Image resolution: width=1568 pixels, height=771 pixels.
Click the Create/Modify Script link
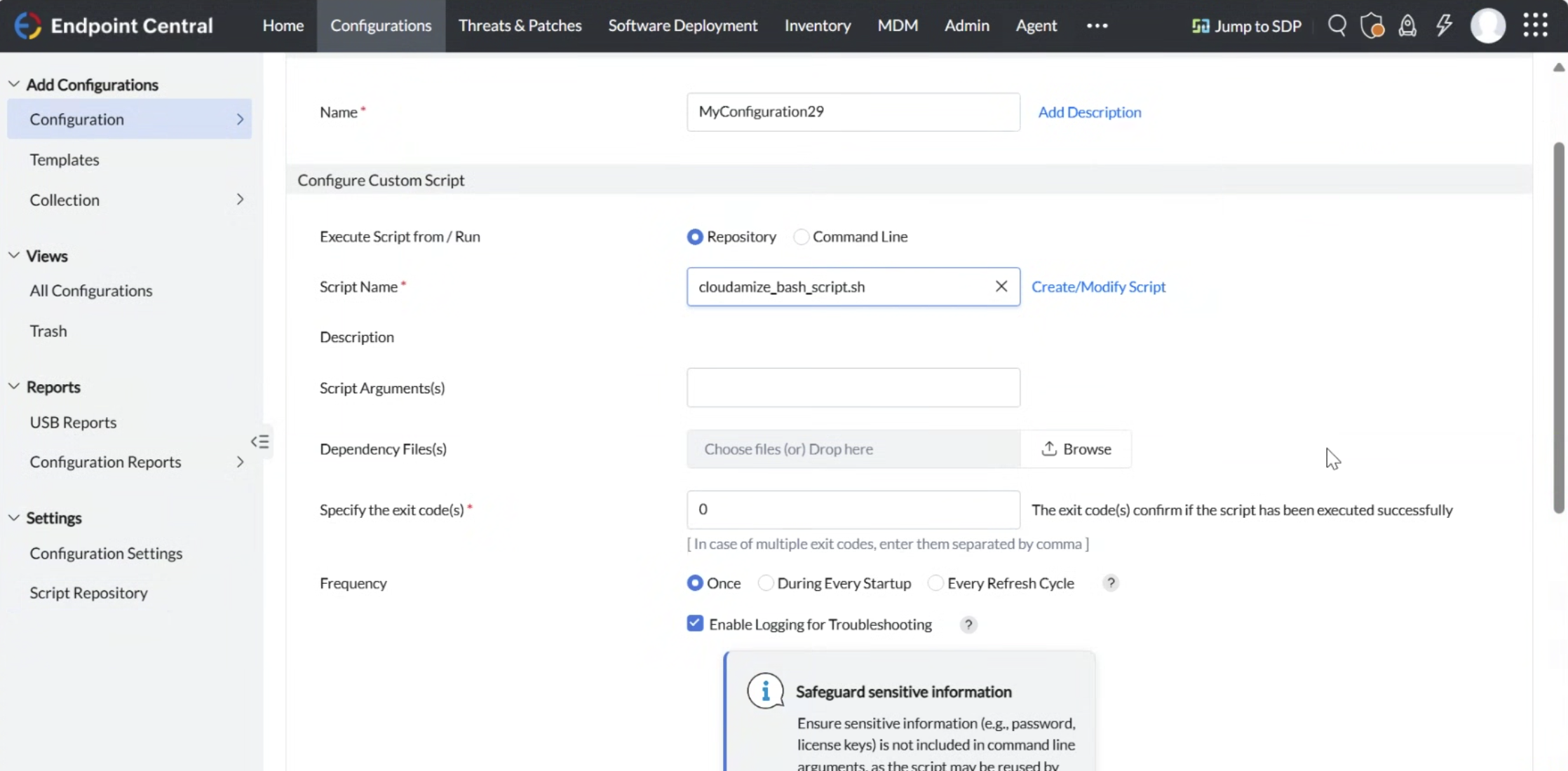tap(1098, 287)
